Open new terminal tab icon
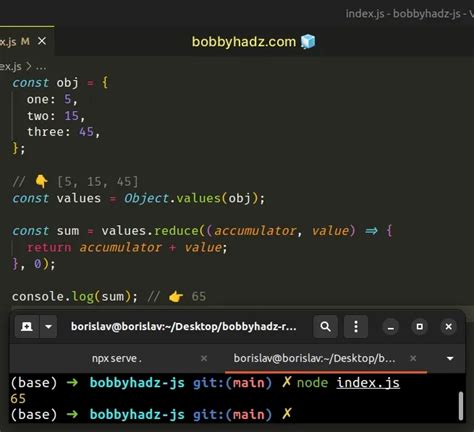The image size is (474, 432). coord(27,326)
